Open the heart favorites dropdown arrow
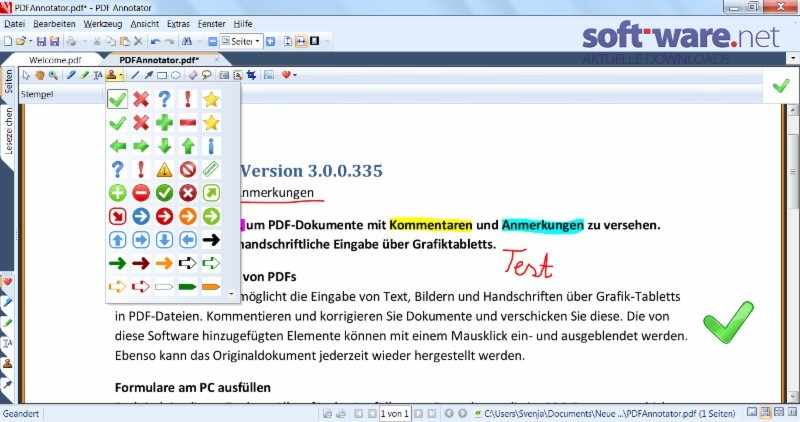The height and width of the screenshot is (422, 800). pos(295,76)
